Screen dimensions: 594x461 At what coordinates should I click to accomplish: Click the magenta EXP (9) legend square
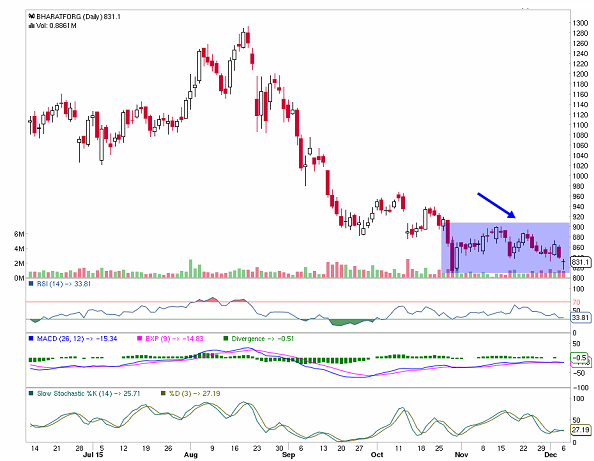click(139, 339)
